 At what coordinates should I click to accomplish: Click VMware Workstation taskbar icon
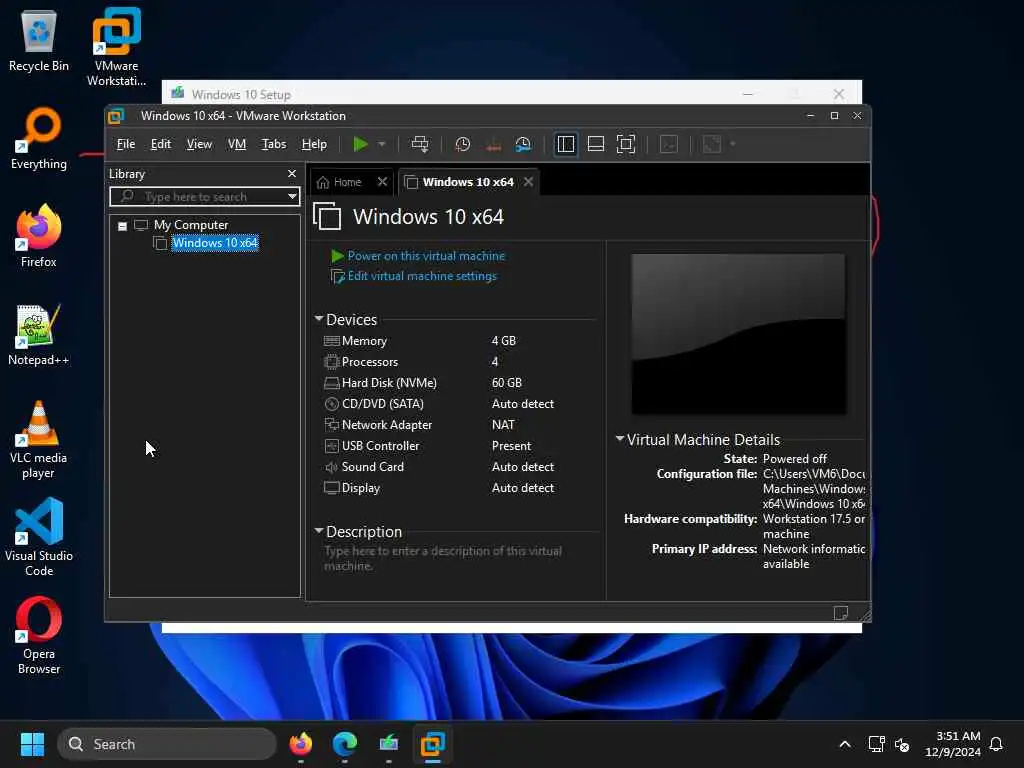(x=432, y=744)
